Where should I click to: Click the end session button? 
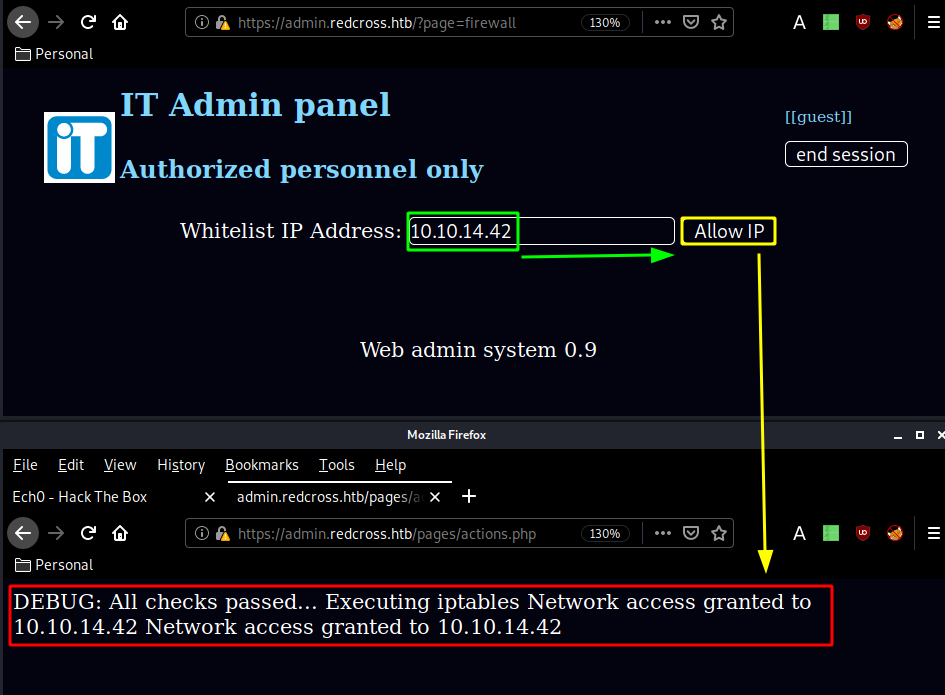pyautogui.click(x=846, y=154)
